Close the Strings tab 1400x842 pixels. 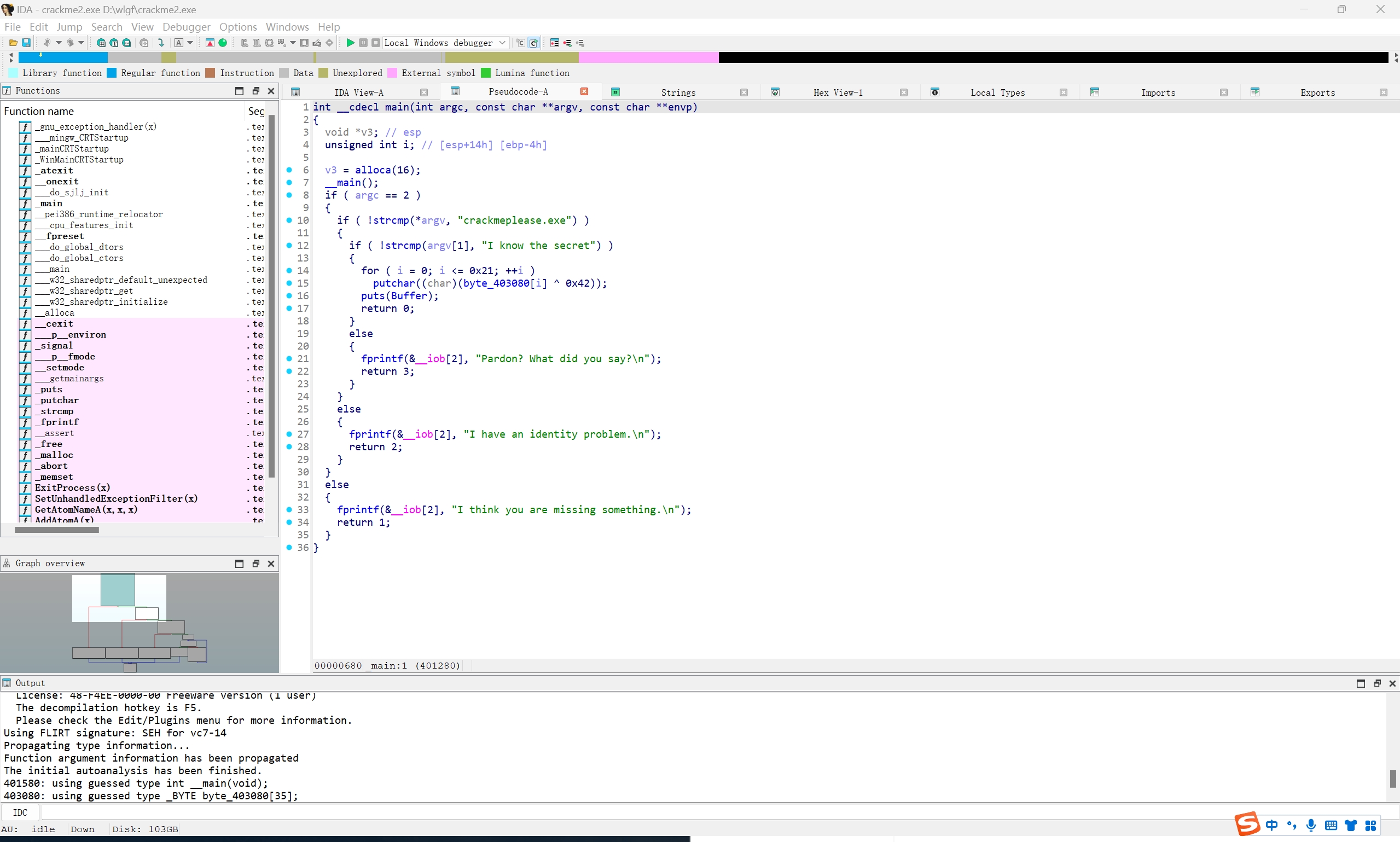(743, 92)
